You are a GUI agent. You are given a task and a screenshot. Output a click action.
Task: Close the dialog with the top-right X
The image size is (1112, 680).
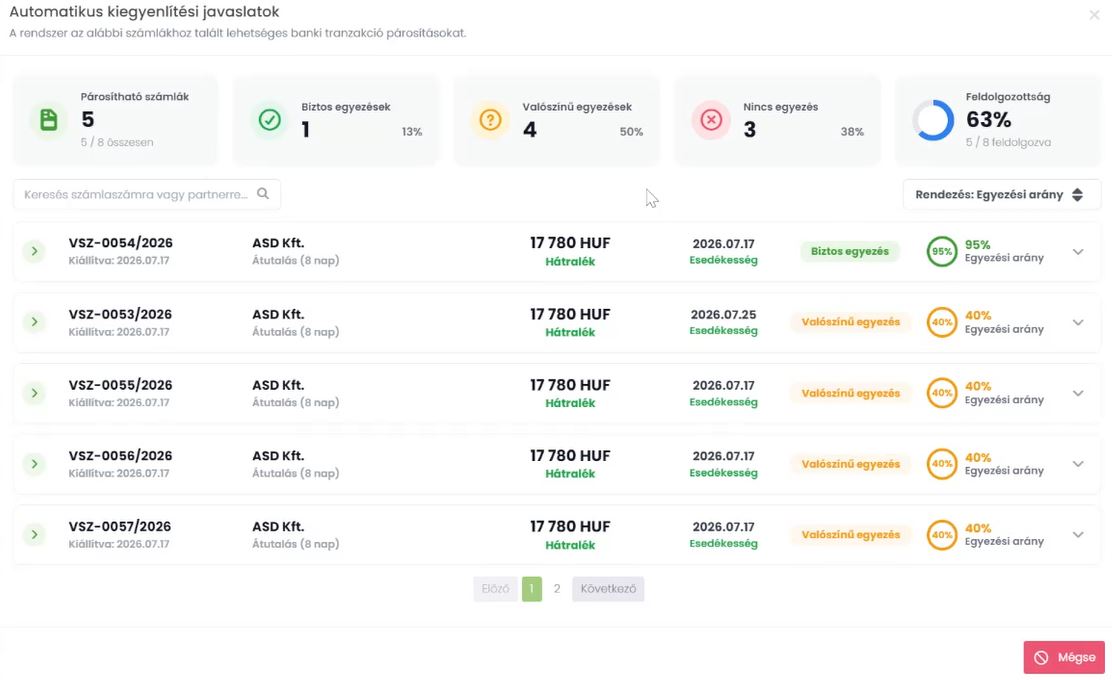pyautogui.click(x=1094, y=15)
